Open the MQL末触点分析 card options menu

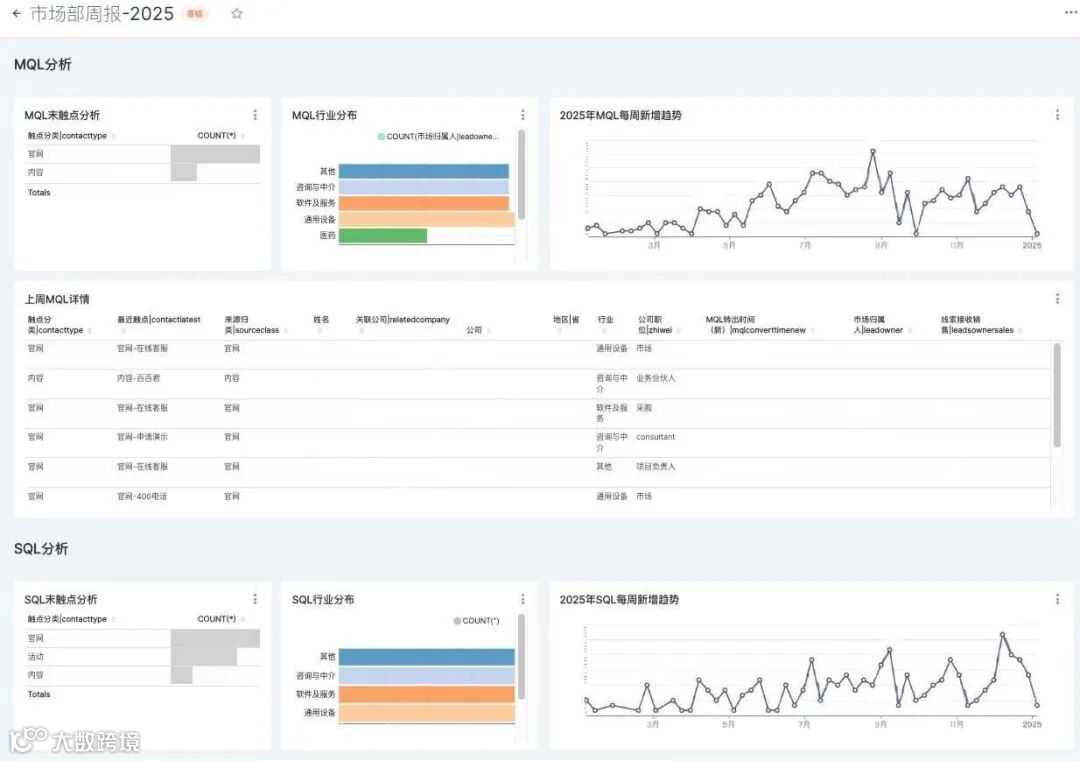(255, 115)
